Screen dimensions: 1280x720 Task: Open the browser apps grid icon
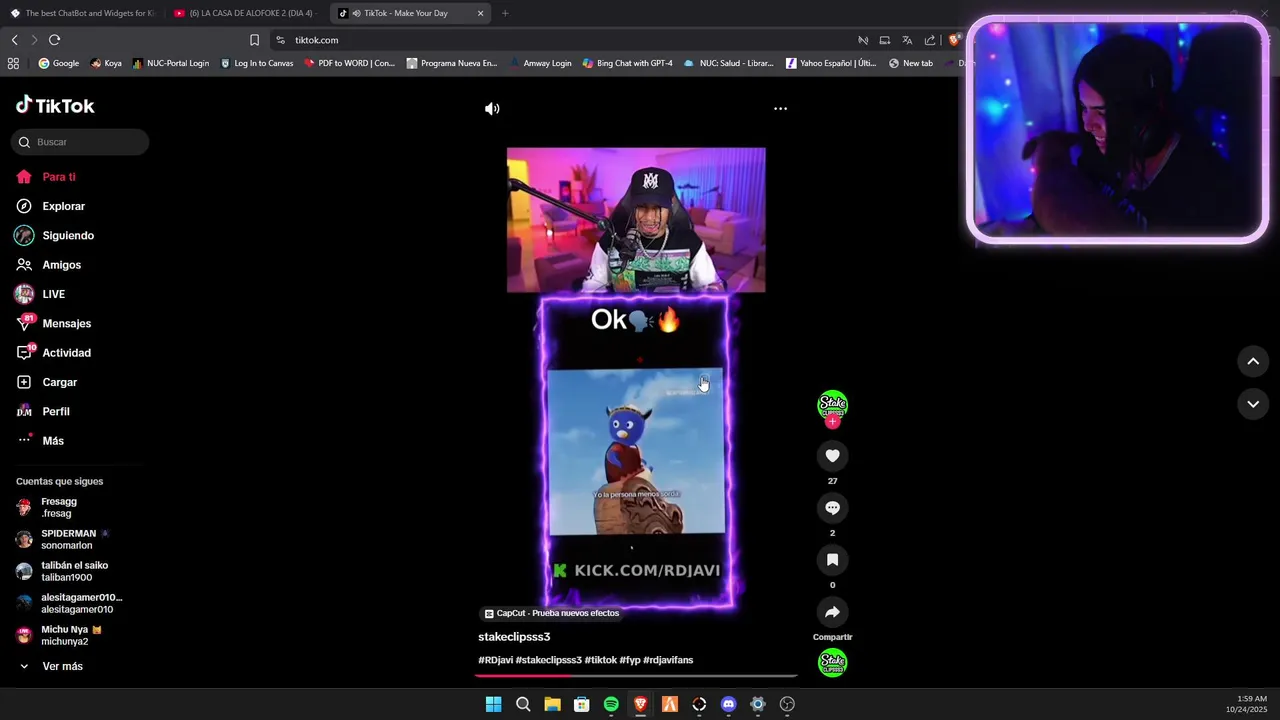tap(13, 63)
